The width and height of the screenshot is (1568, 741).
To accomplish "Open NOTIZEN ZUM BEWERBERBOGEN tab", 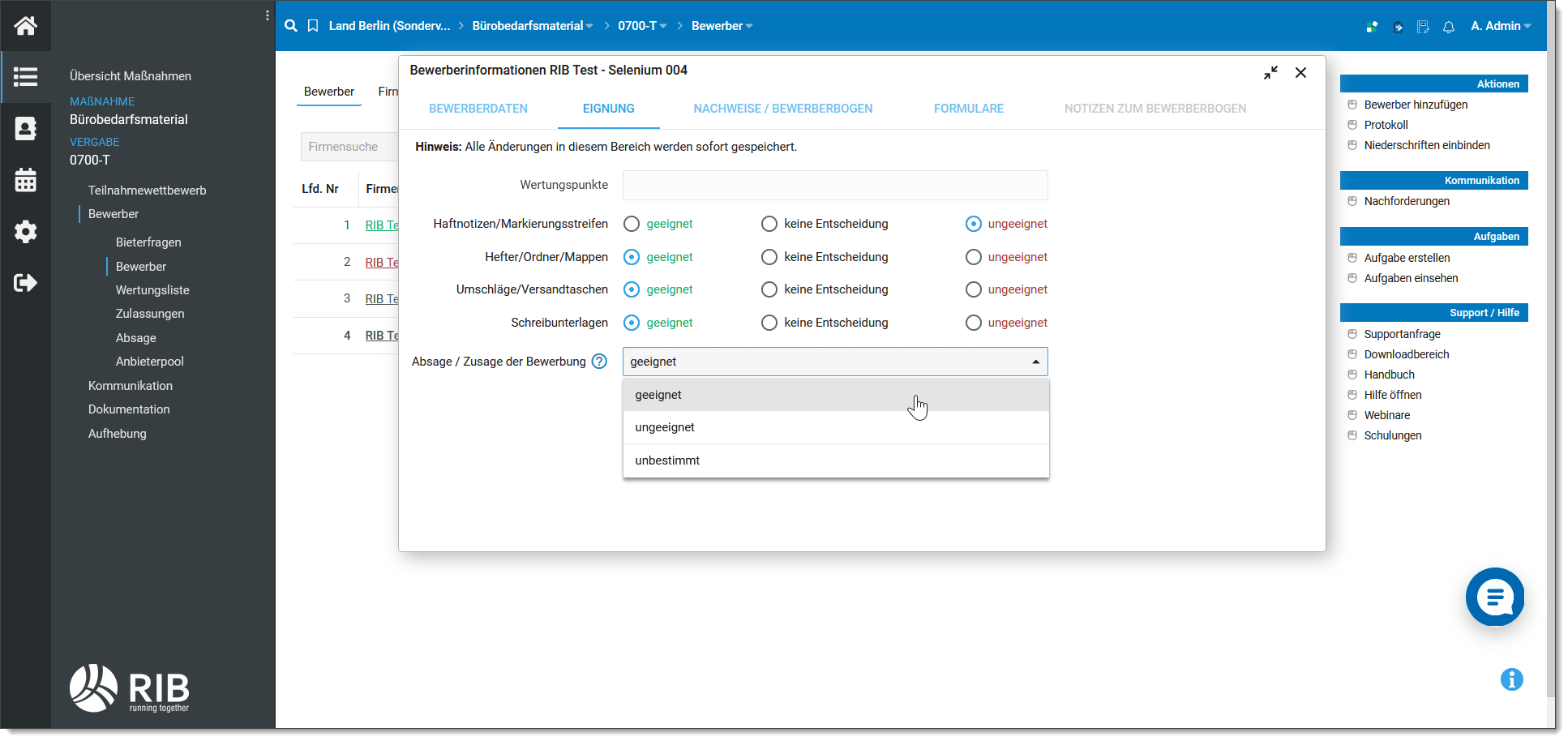I will tap(1155, 109).
